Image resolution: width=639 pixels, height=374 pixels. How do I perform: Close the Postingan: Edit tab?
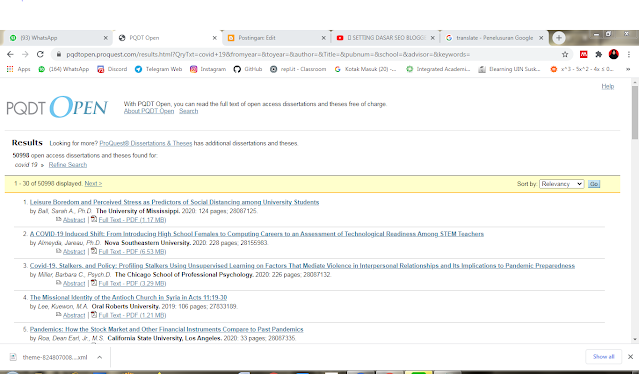coord(324,38)
